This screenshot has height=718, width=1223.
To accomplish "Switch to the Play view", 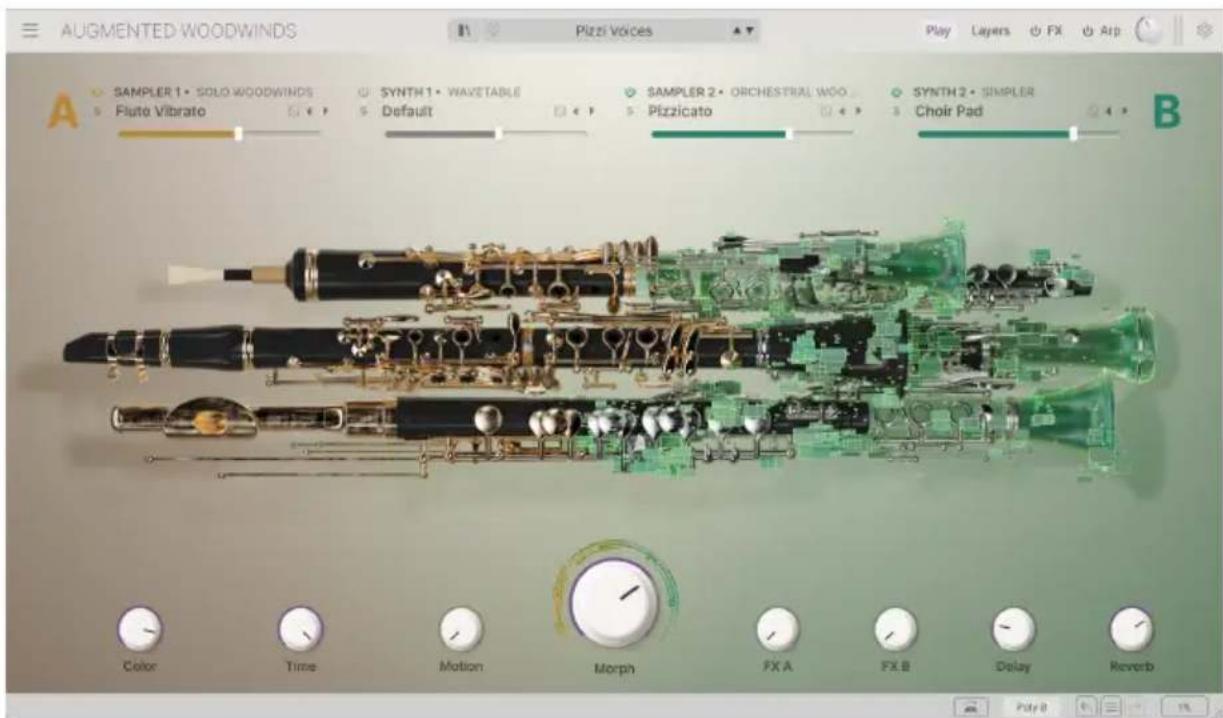I will [x=937, y=31].
